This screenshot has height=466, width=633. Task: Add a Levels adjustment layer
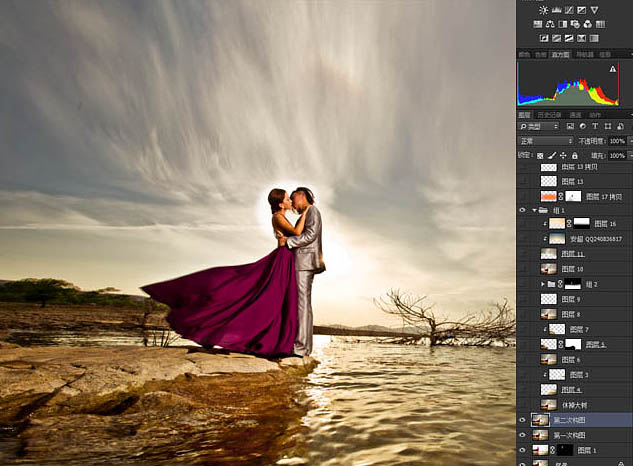pyautogui.click(x=556, y=10)
